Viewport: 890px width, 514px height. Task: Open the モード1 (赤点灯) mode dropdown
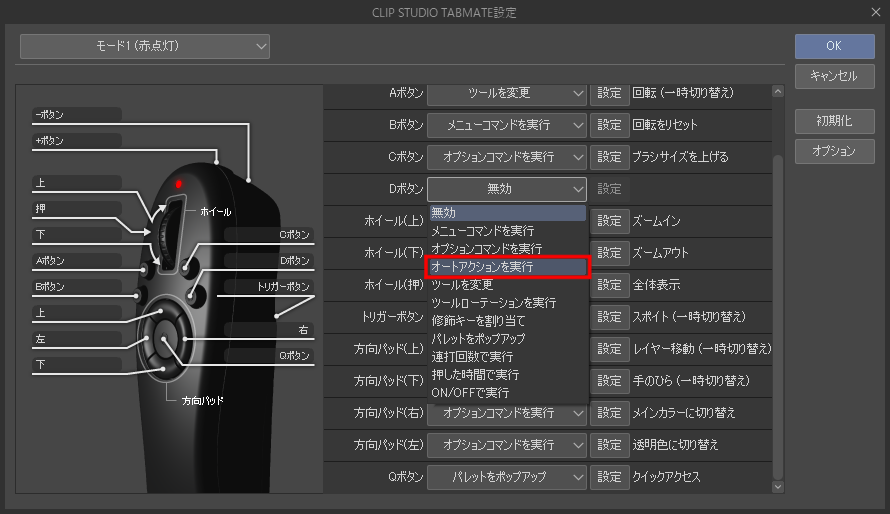145,46
